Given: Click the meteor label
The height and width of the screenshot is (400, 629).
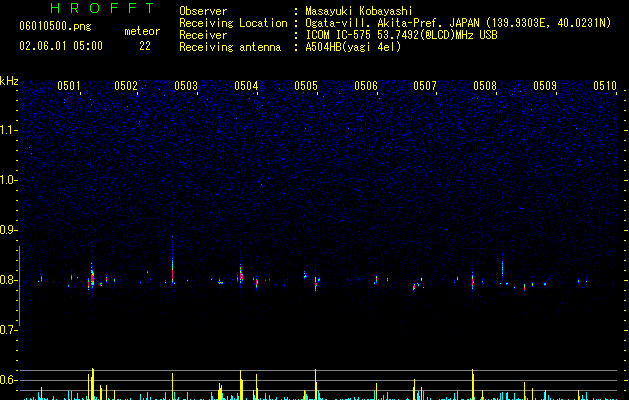Looking at the screenshot, I should tap(142, 31).
